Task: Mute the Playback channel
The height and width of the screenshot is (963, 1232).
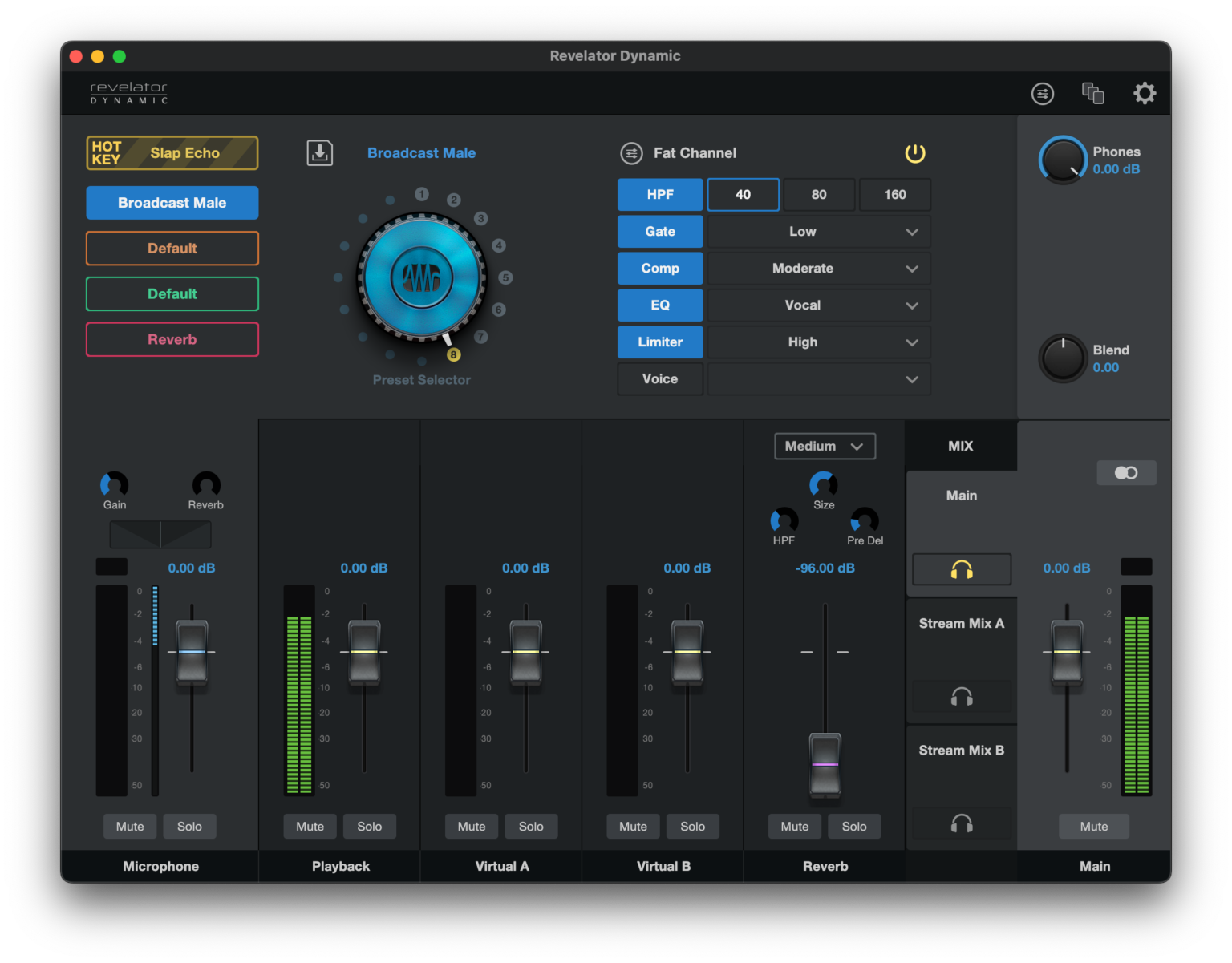Action: pos(310,827)
